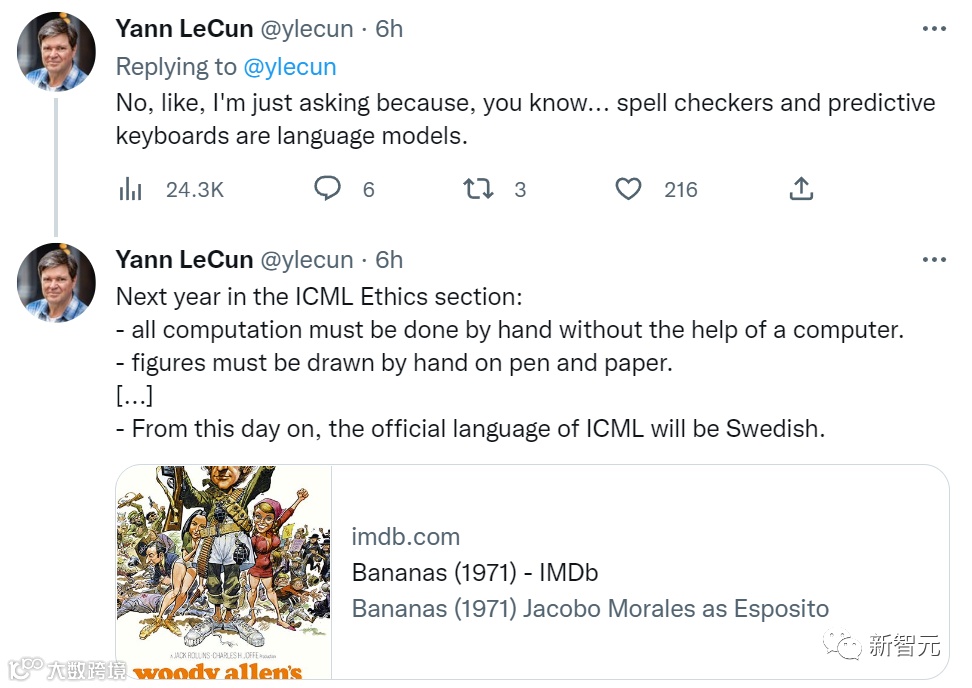Open the Bananas (1971) - IMDb link card
Screen dimensions: 972x688
(x=532, y=571)
